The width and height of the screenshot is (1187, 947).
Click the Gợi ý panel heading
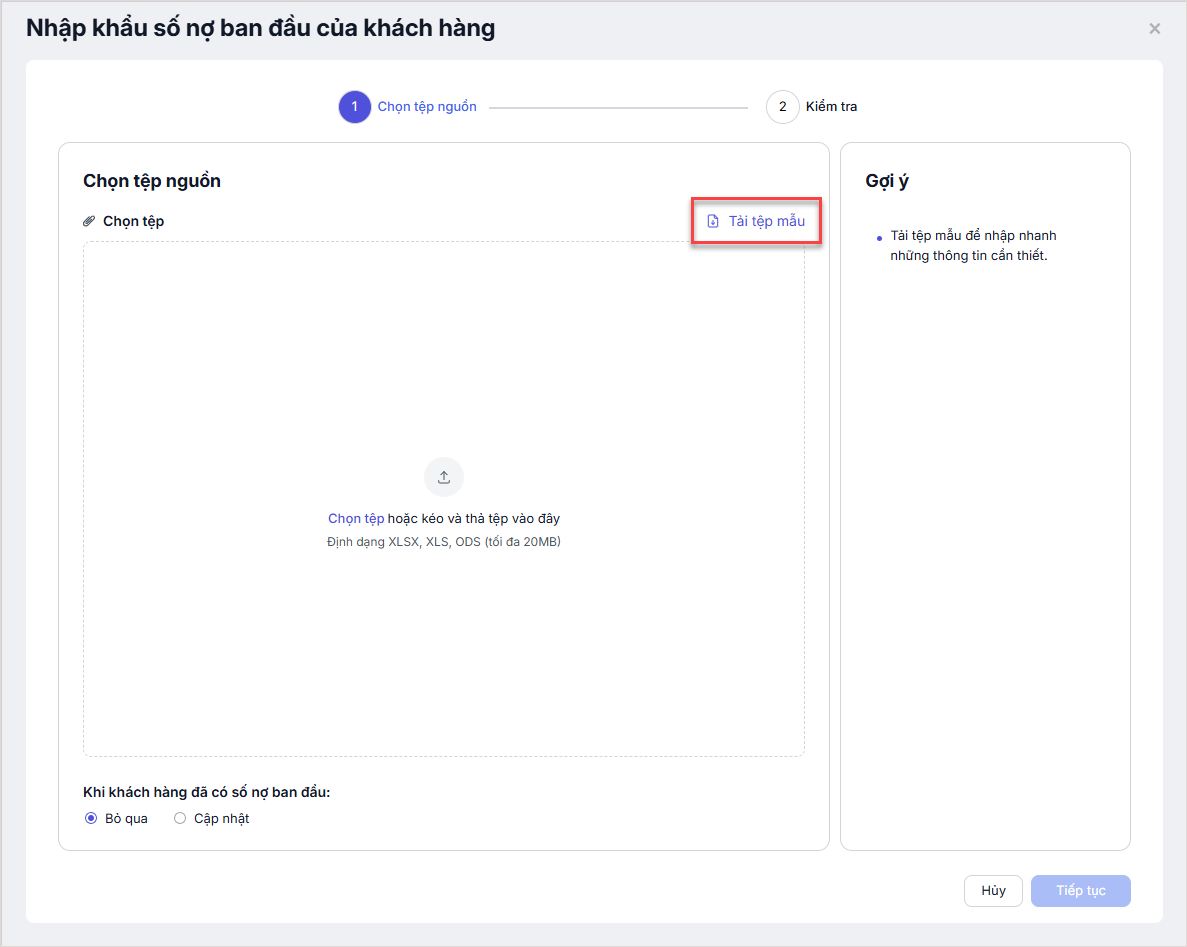point(887,181)
